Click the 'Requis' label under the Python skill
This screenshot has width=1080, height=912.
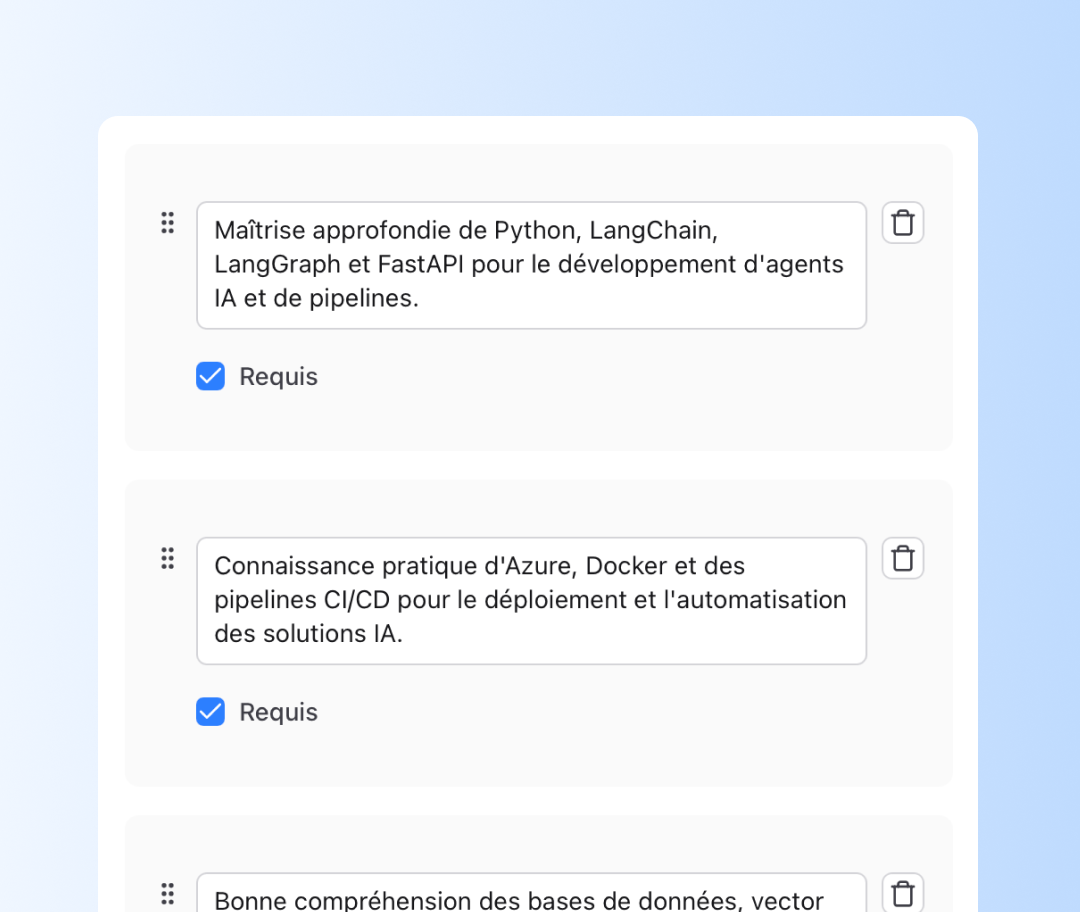coord(278,377)
